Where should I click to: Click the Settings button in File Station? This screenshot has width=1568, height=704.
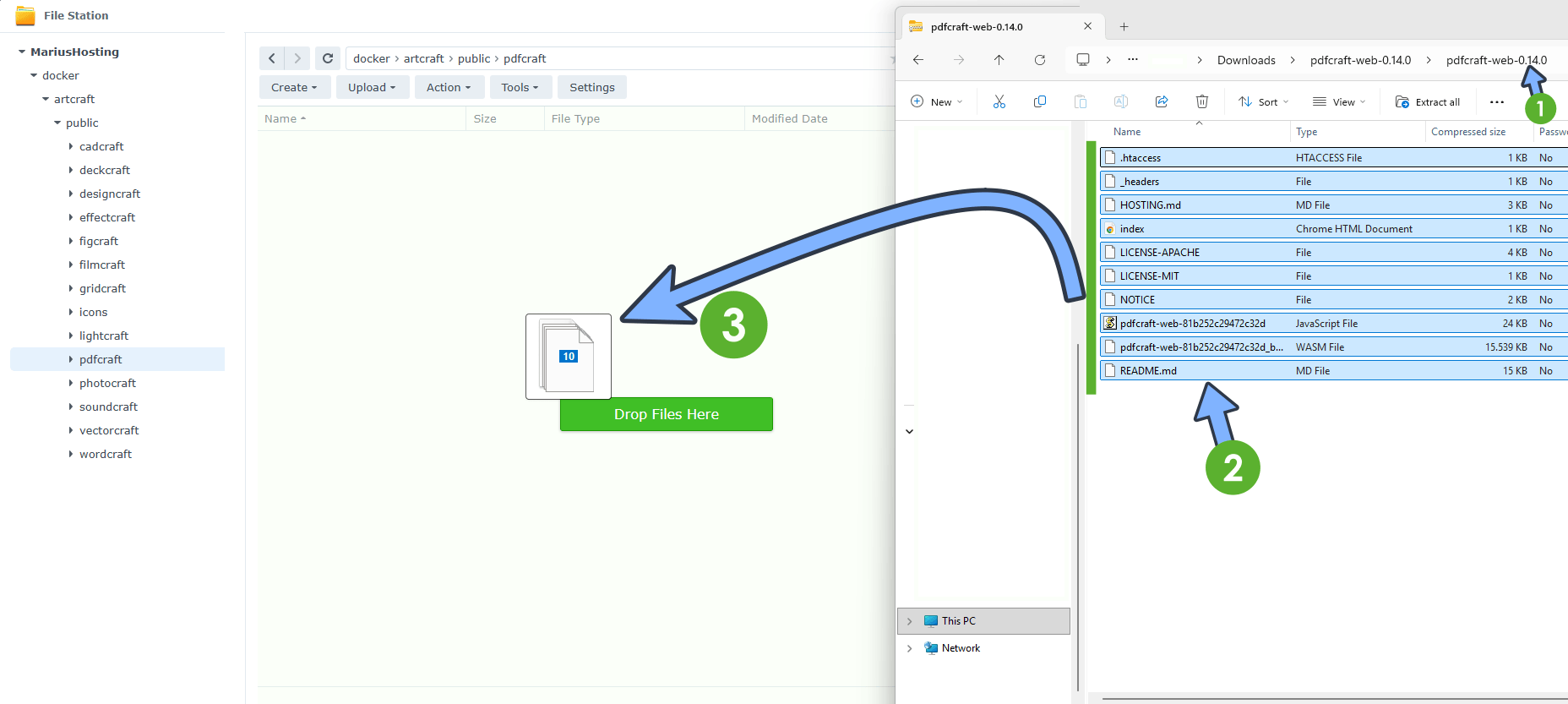point(592,87)
